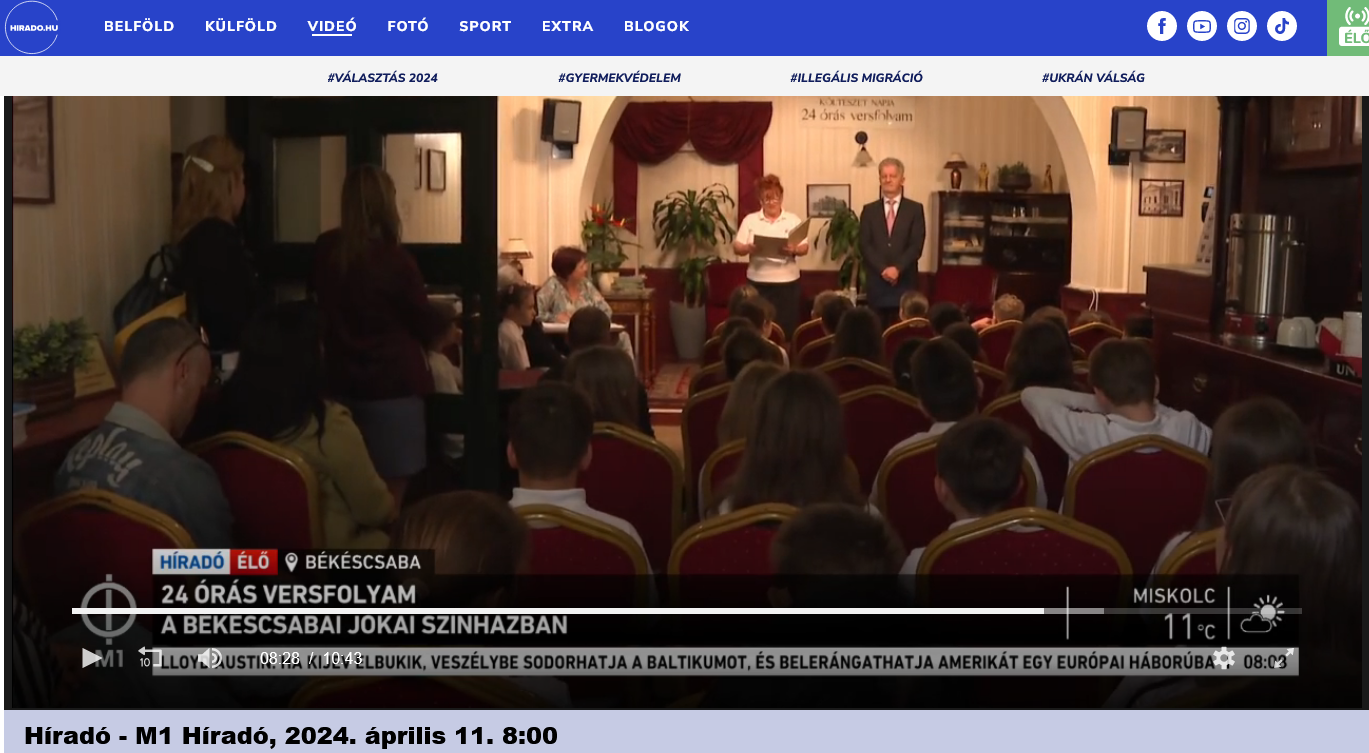Follow the #UKRÁN VÁLSÁG hashtag link
The image size is (1369, 753).
pos(1093,78)
